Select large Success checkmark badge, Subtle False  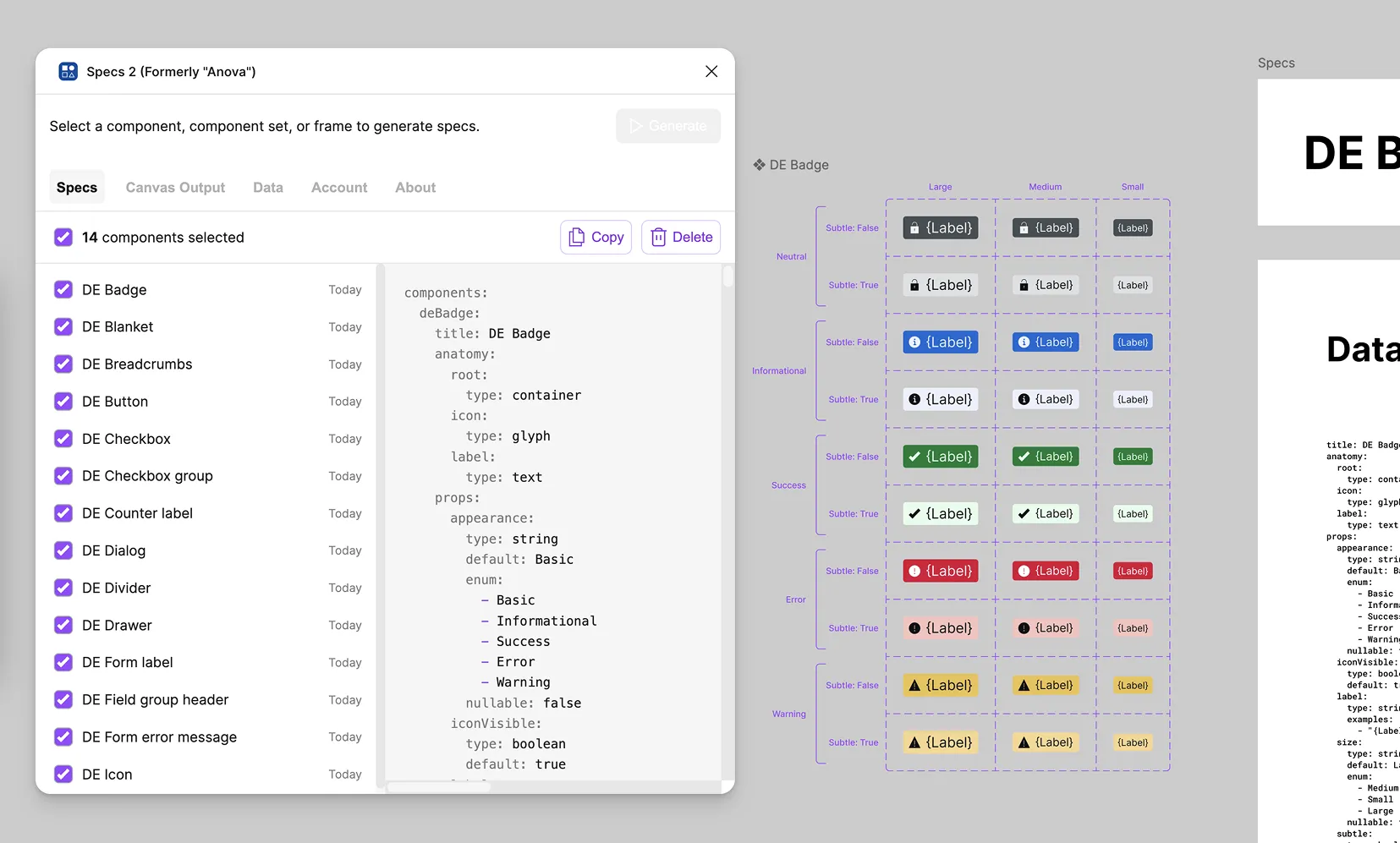click(941, 457)
